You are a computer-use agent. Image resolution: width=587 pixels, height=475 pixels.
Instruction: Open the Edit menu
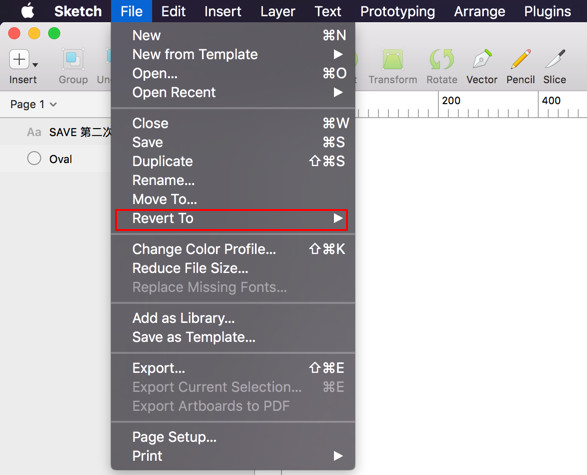coord(173,11)
